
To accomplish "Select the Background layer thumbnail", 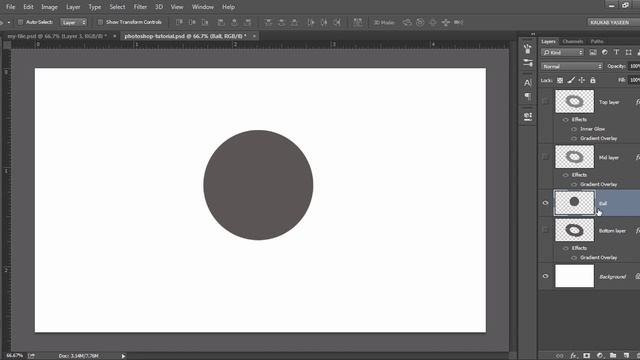I will coord(574,276).
